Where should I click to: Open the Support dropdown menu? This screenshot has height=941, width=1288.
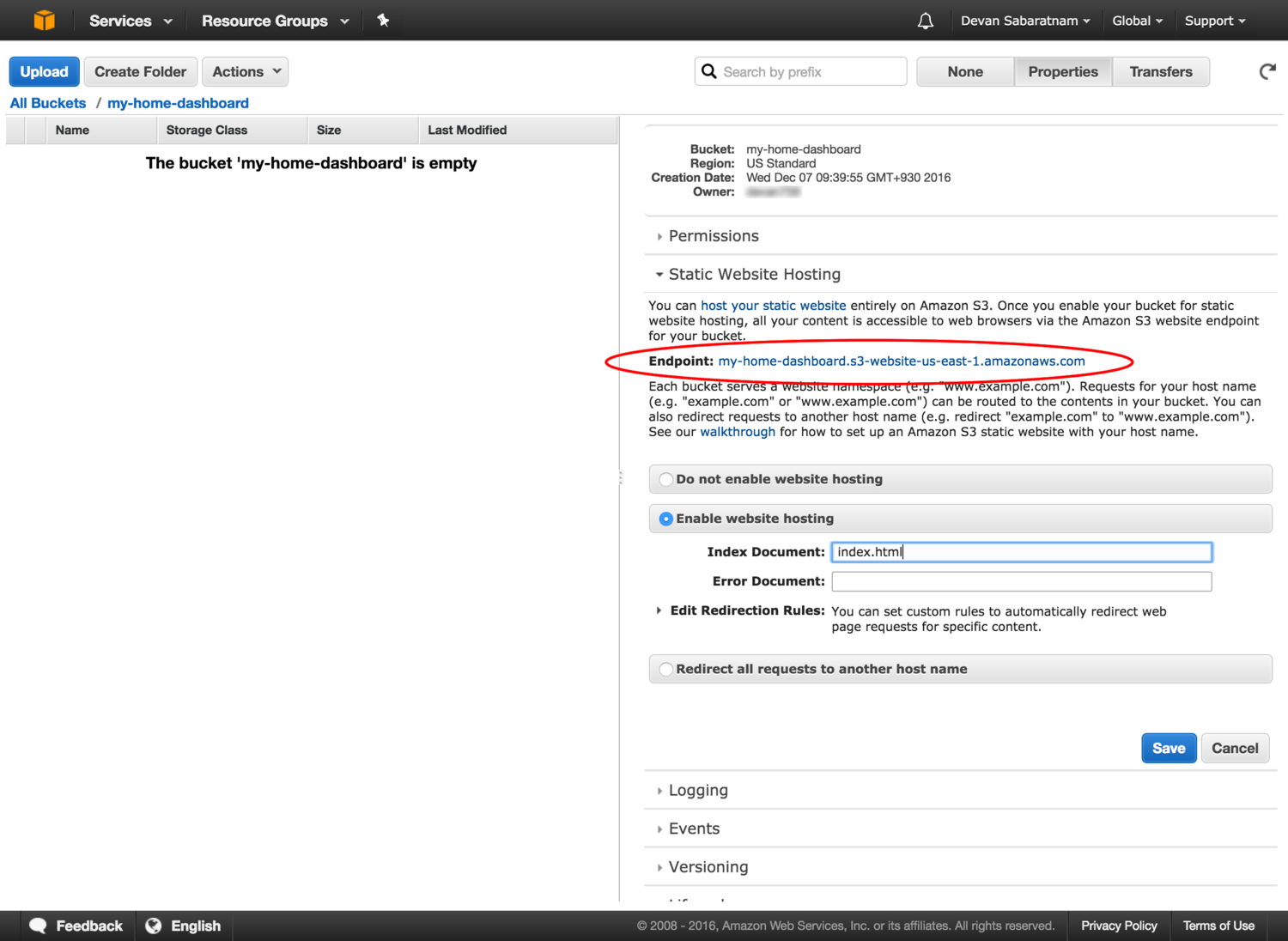pyautogui.click(x=1215, y=21)
